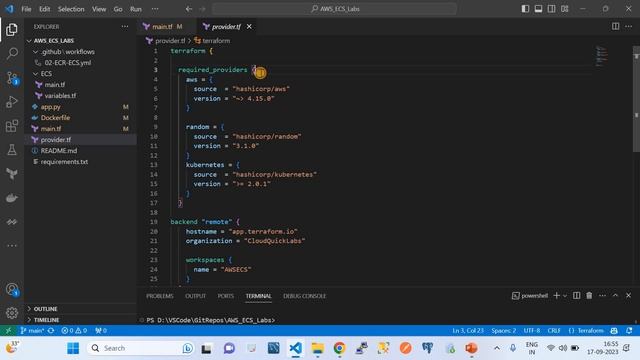
Task: Open the Go menu
Action: [118, 9]
